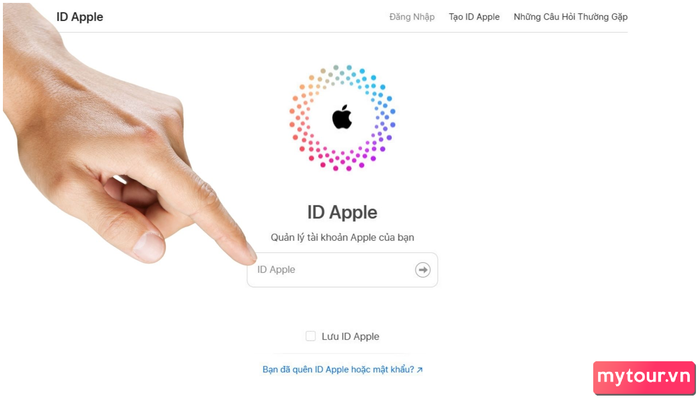Open the mytour.vn watermark badge
The width and height of the screenshot is (700, 401).
click(x=644, y=377)
